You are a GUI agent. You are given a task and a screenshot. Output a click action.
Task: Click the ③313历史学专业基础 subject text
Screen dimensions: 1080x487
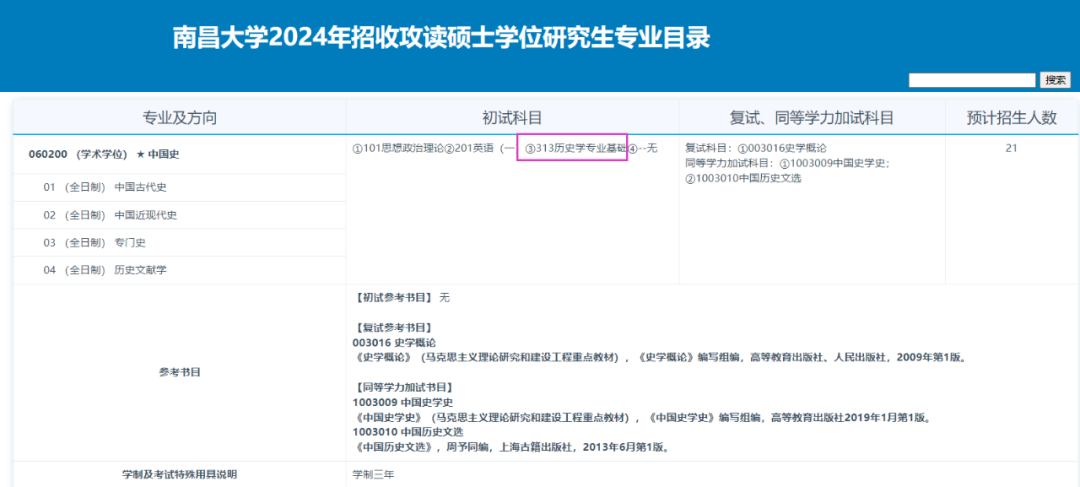(x=576, y=147)
